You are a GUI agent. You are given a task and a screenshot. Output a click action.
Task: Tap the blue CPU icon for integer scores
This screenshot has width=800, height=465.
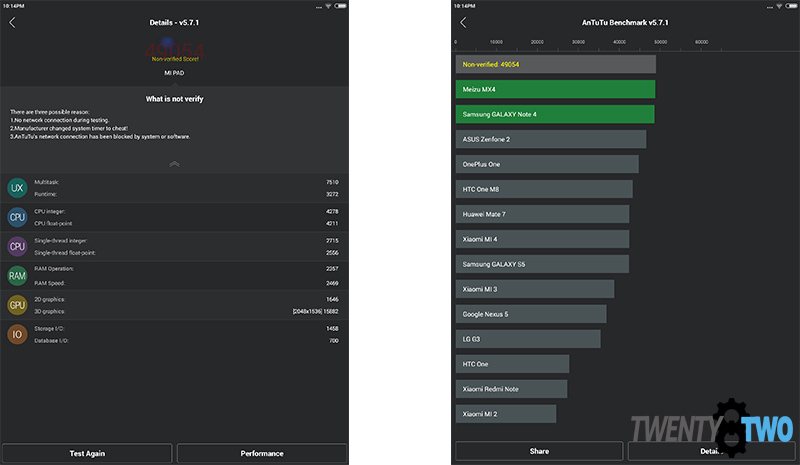click(17, 217)
